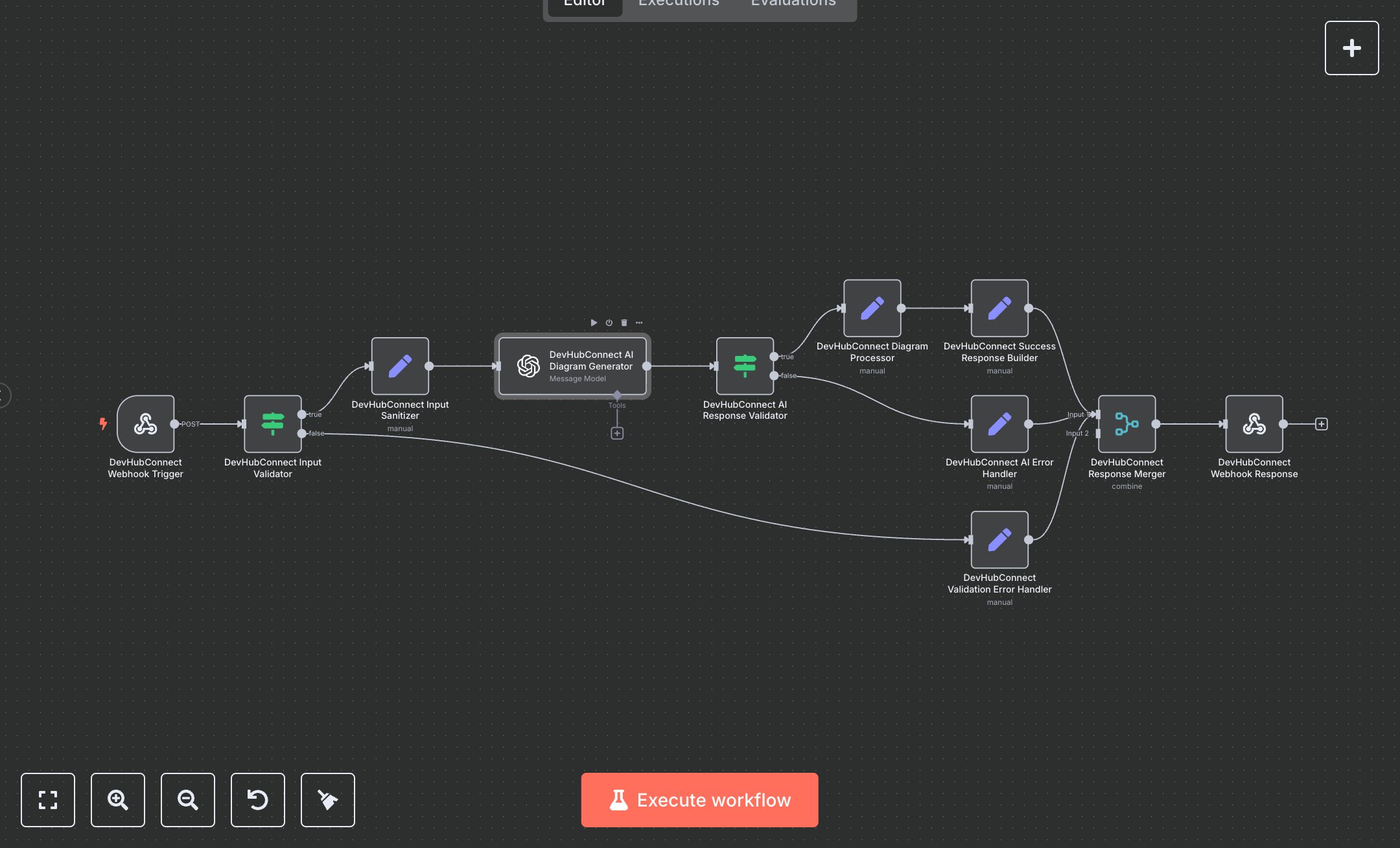Click the tidy up workflow broom icon
1400x848 pixels.
point(327,800)
